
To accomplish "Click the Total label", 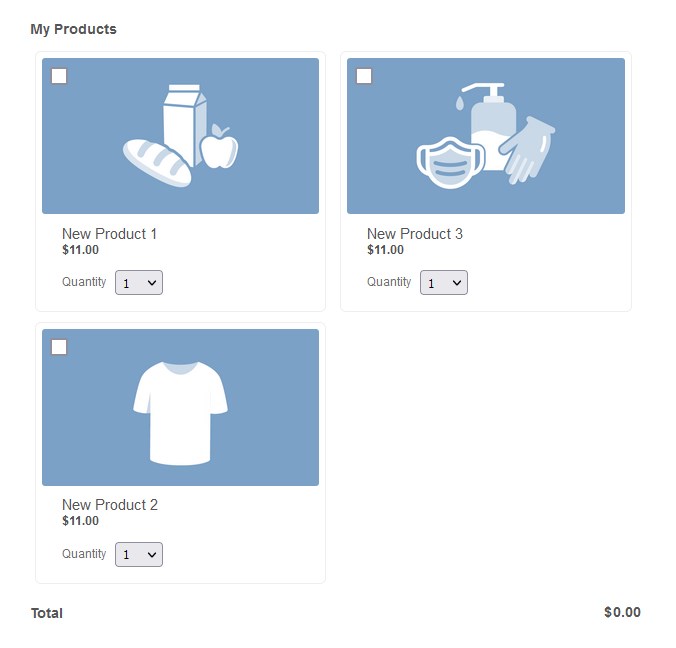I will (x=47, y=613).
